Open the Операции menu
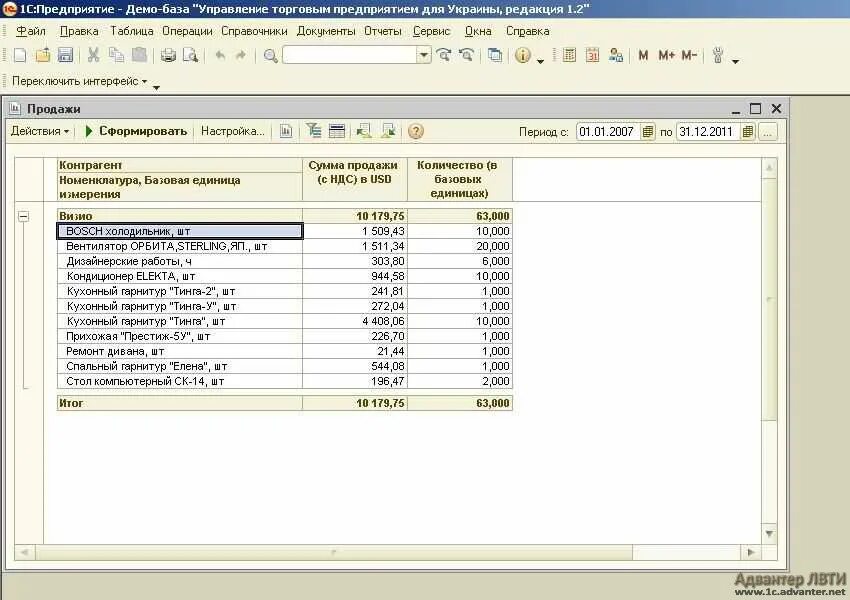 coord(187,31)
